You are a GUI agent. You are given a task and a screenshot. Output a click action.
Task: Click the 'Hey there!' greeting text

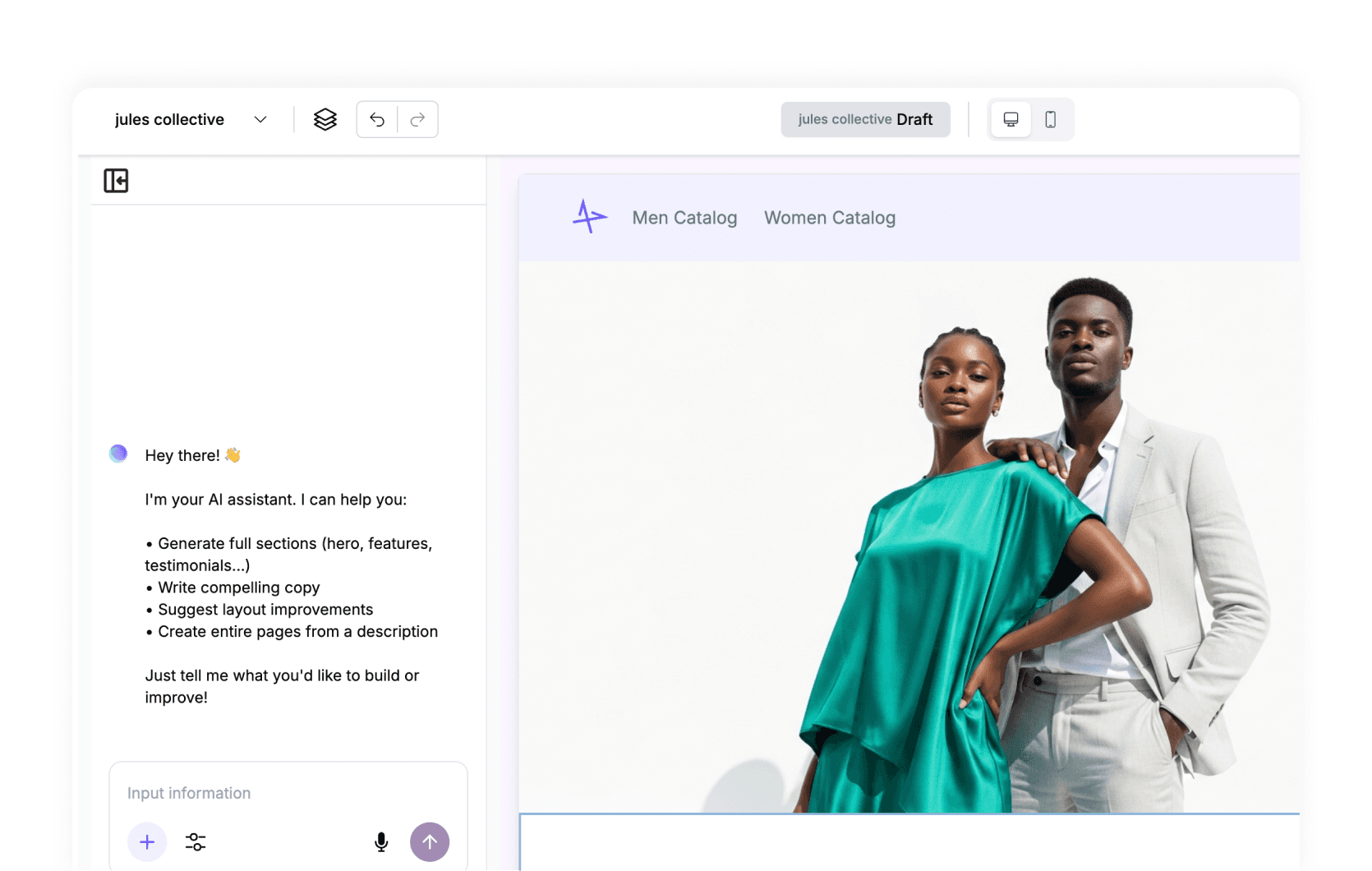(192, 455)
